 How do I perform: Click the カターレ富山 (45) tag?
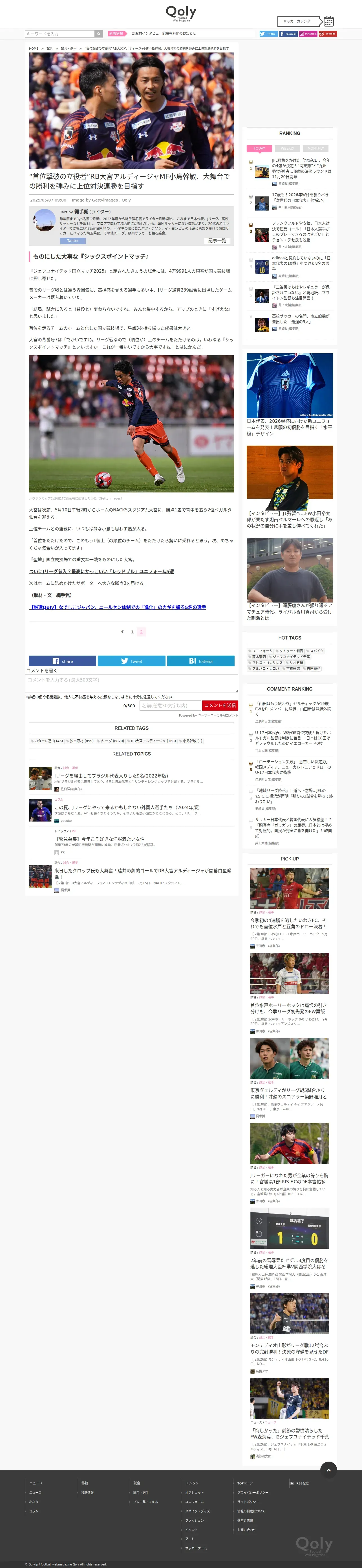(47, 741)
